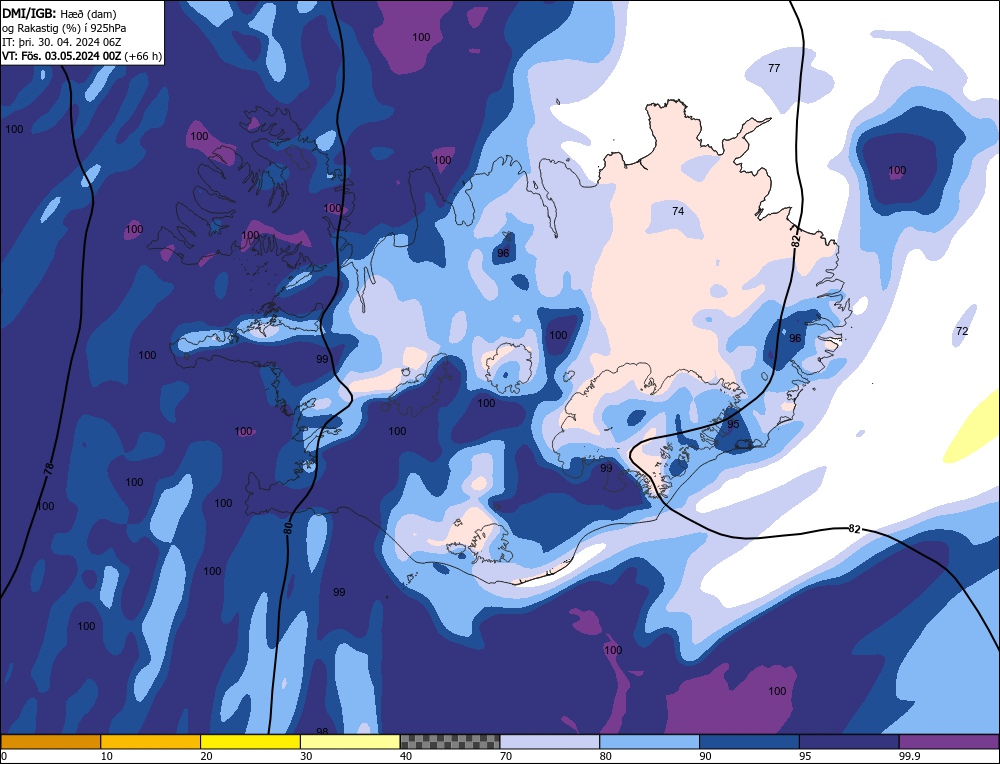This screenshot has width=1000, height=764.
Task: Click the humidity value '77' near the top right
Action: tap(774, 68)
